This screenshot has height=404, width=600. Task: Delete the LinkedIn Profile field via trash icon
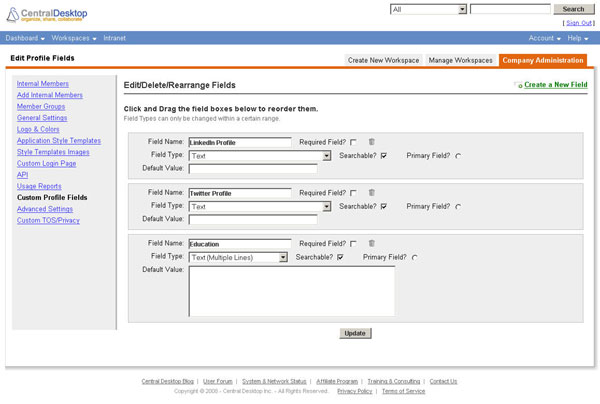tap(372, 142)
